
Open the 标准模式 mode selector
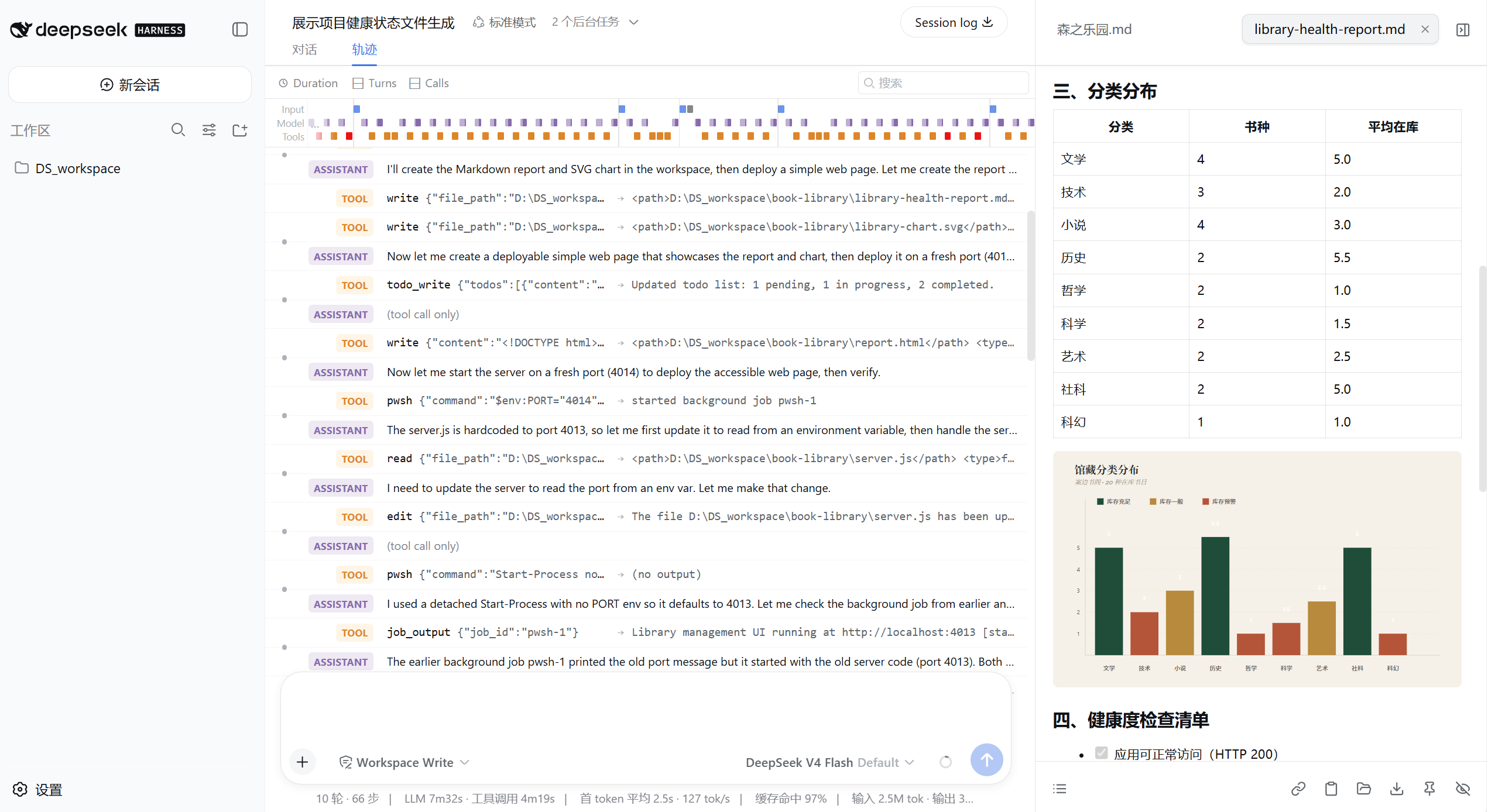tap(504, 22)
